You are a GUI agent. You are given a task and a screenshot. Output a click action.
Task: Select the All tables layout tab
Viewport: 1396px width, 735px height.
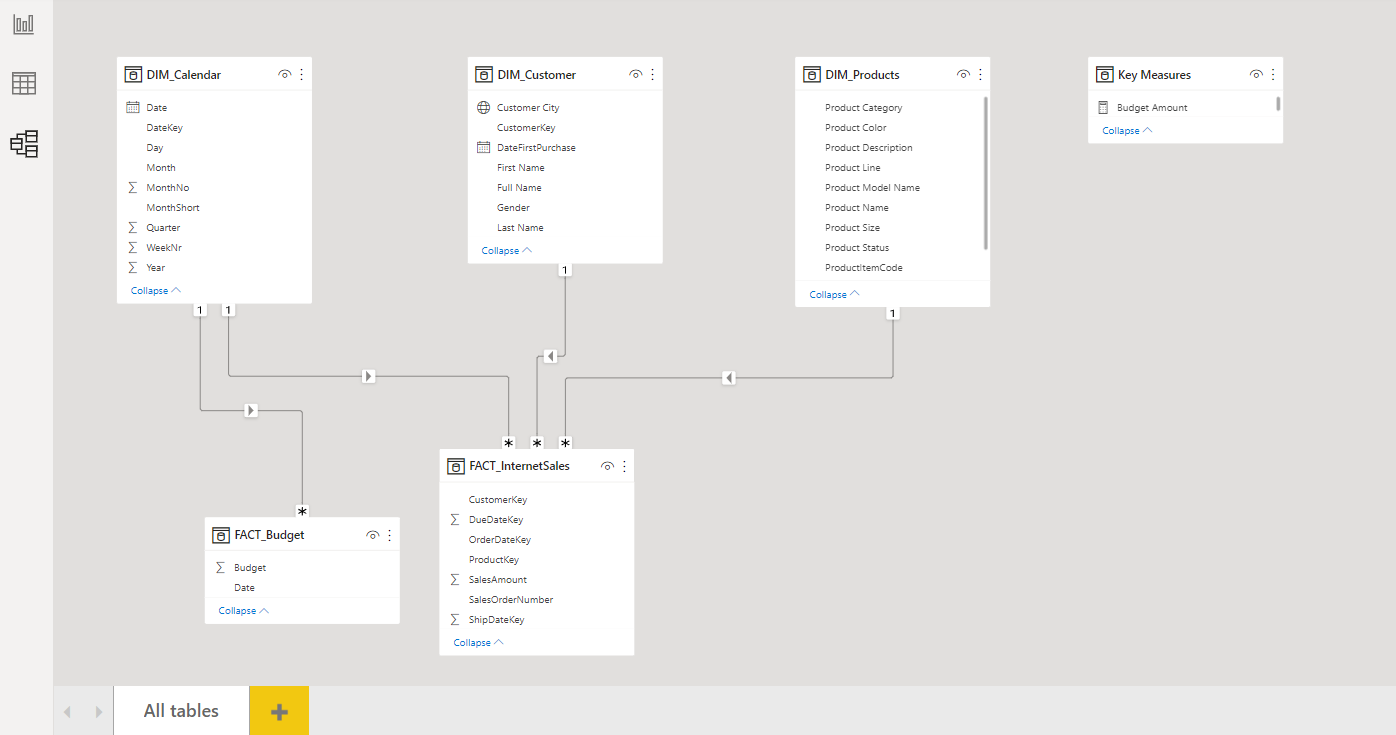[181, 711]
